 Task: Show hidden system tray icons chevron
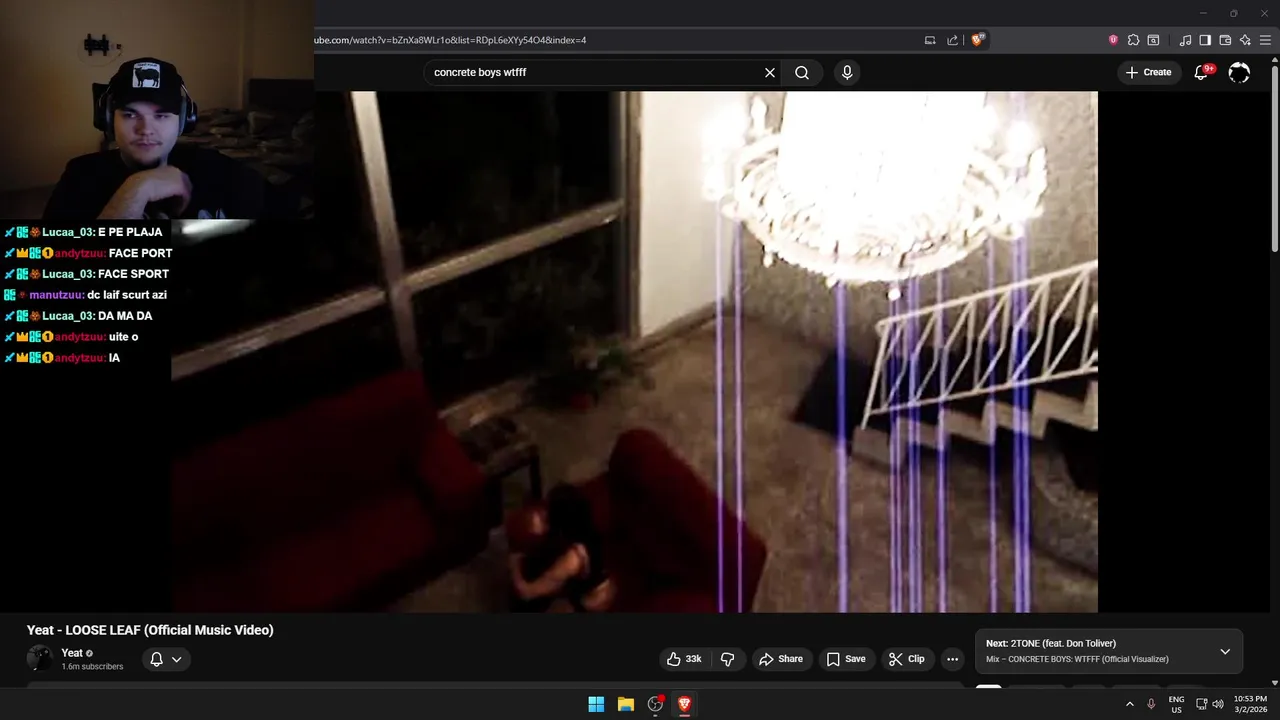[1129, 704]
